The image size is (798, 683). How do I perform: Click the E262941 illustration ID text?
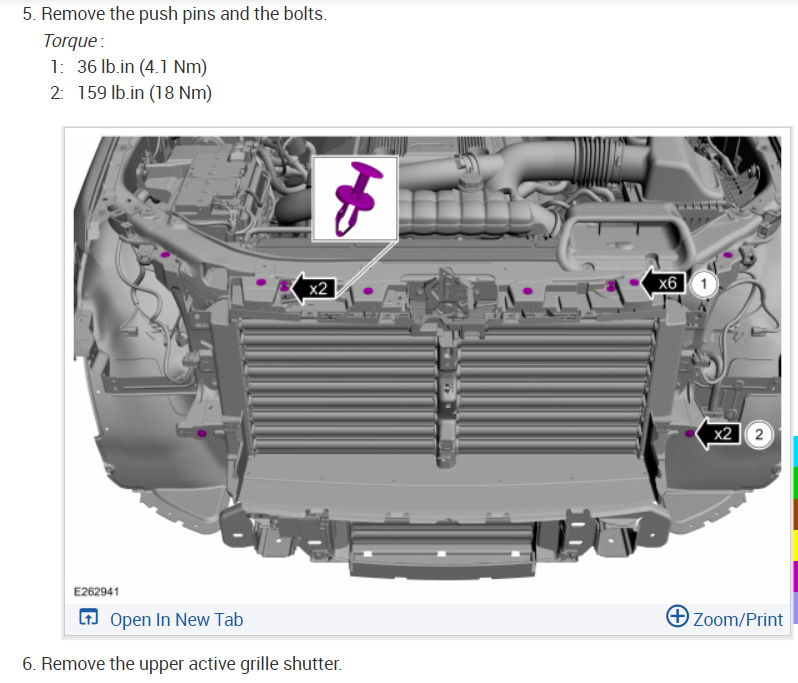96,591
